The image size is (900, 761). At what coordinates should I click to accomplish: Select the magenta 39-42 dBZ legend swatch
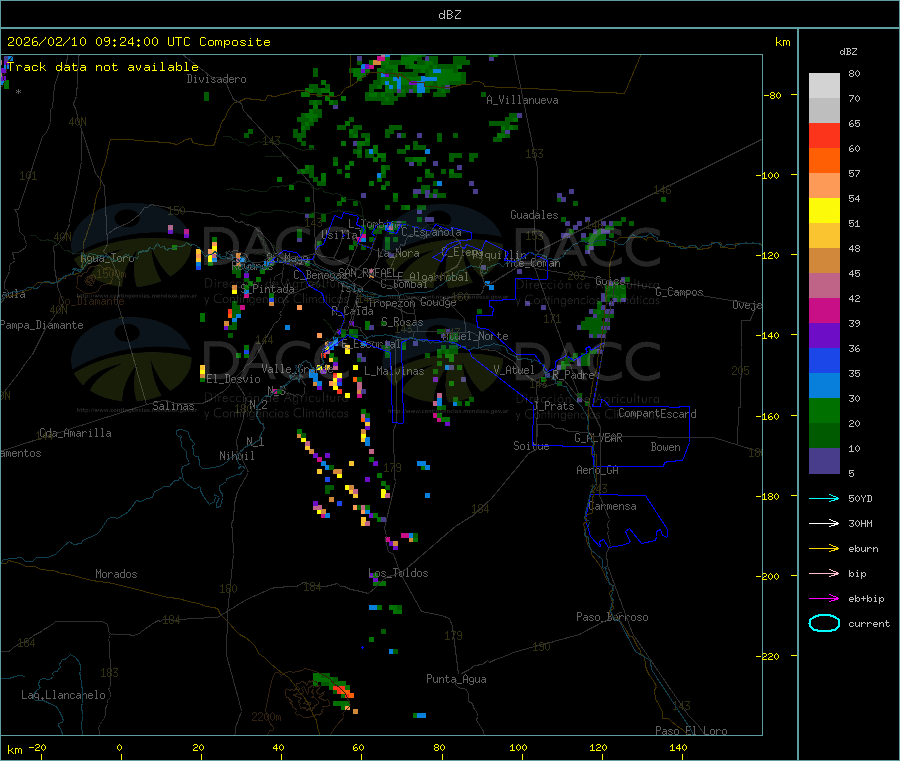(x=824, y=310)
